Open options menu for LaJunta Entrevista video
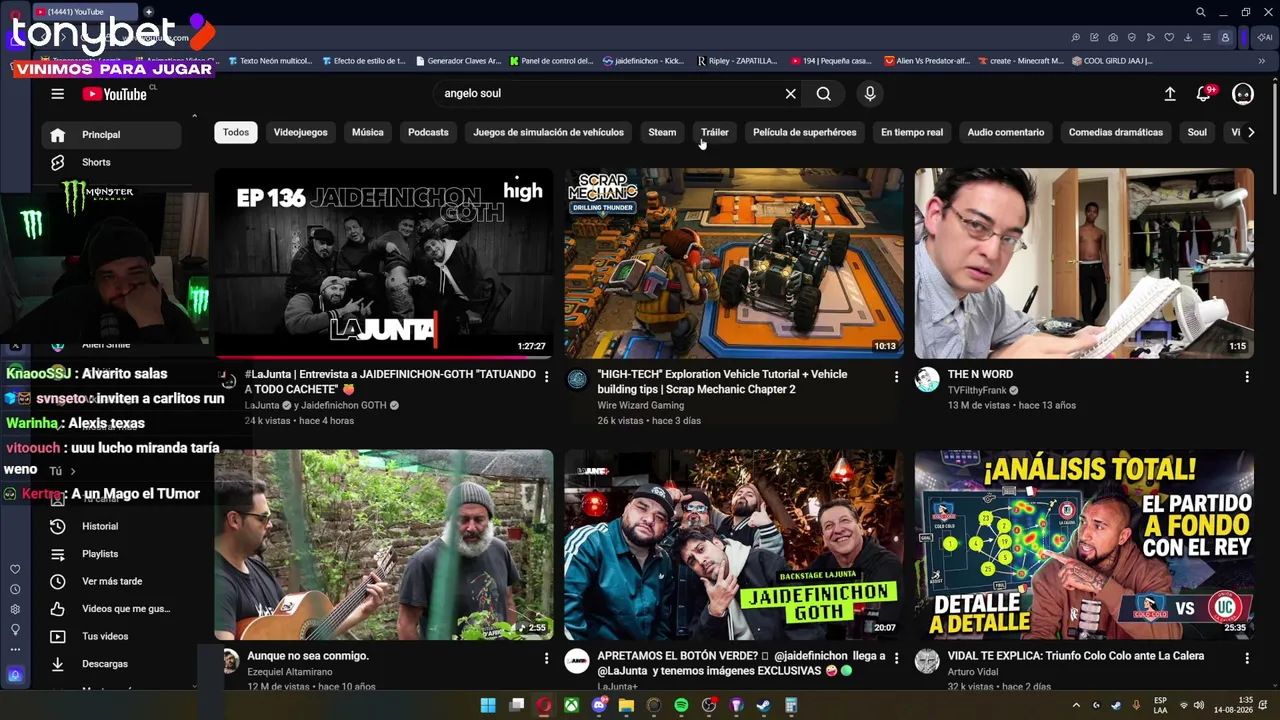The width and height of the screenshot is (1280, 720). (546, 377)
